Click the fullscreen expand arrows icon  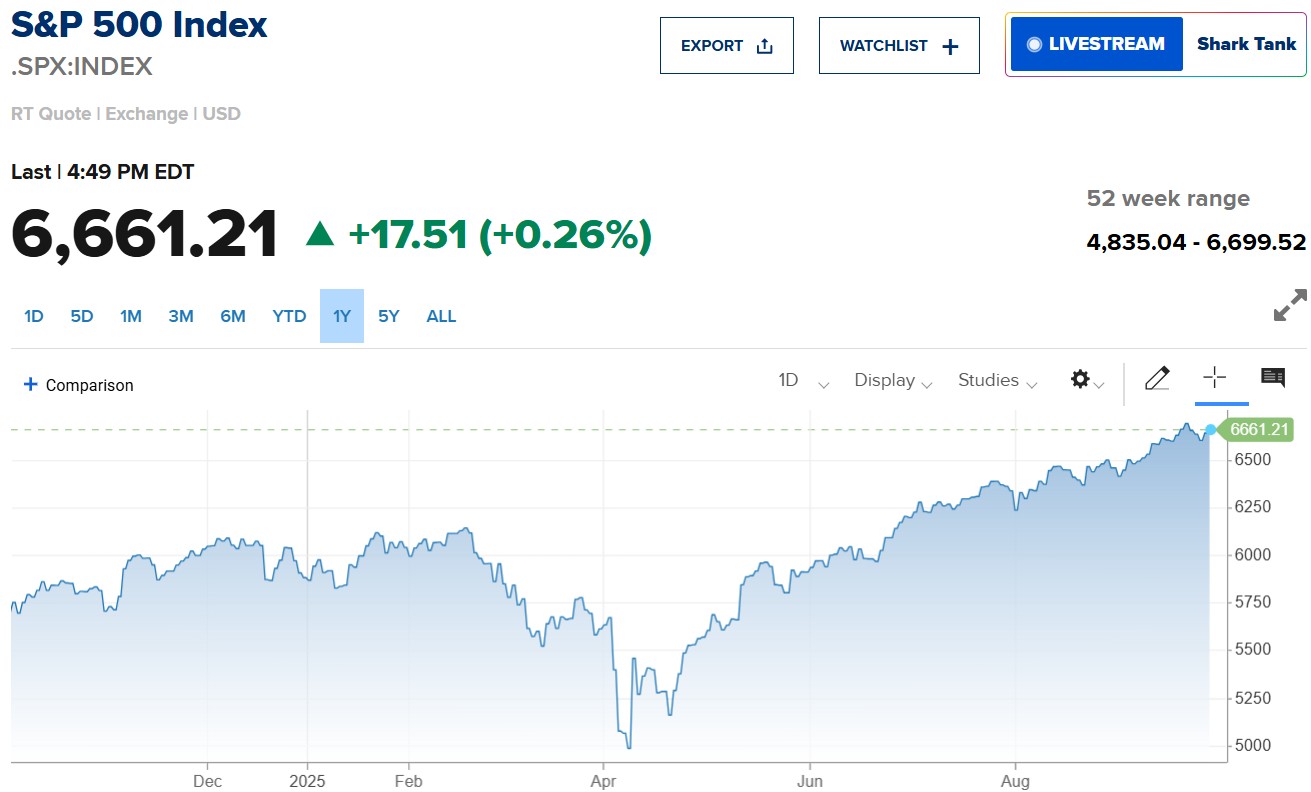tap(1290, 306)
